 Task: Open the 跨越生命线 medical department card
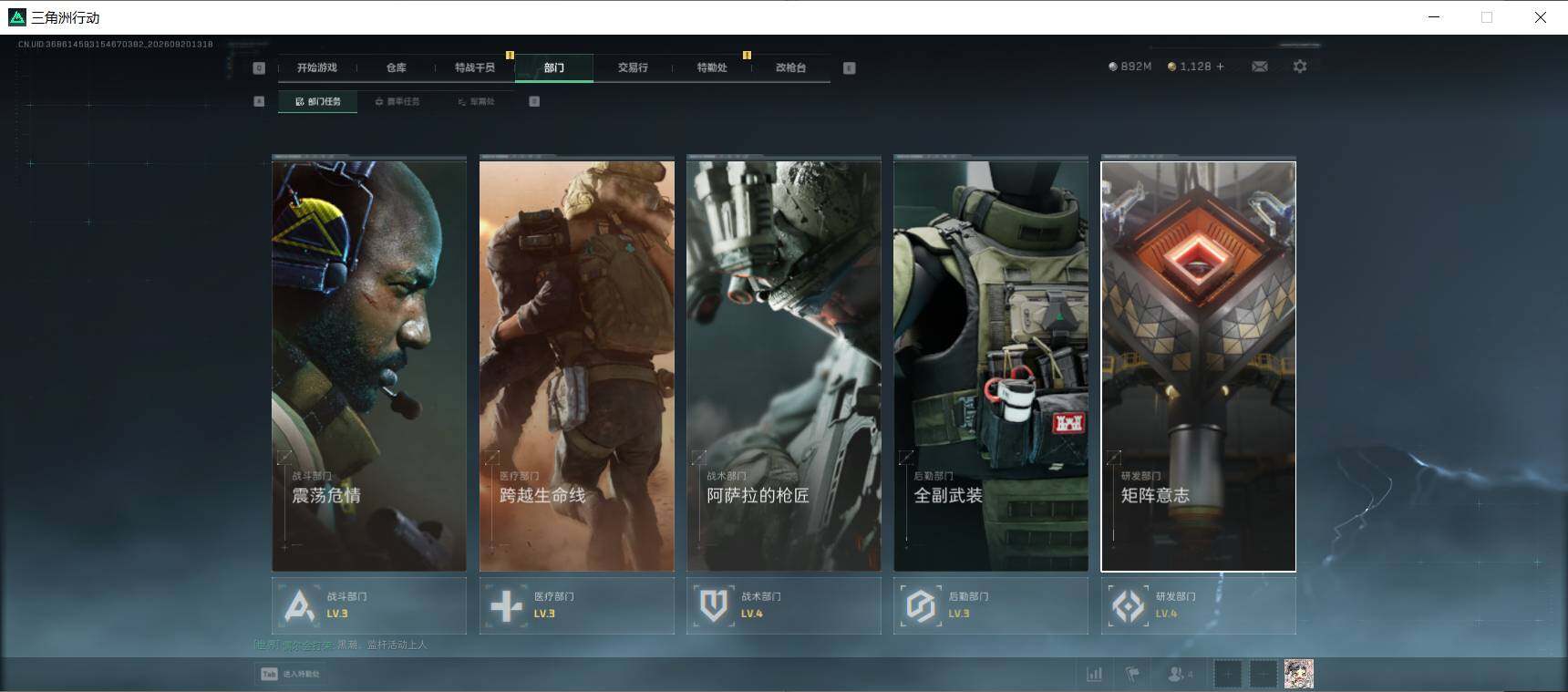click(x=577, y=367)
